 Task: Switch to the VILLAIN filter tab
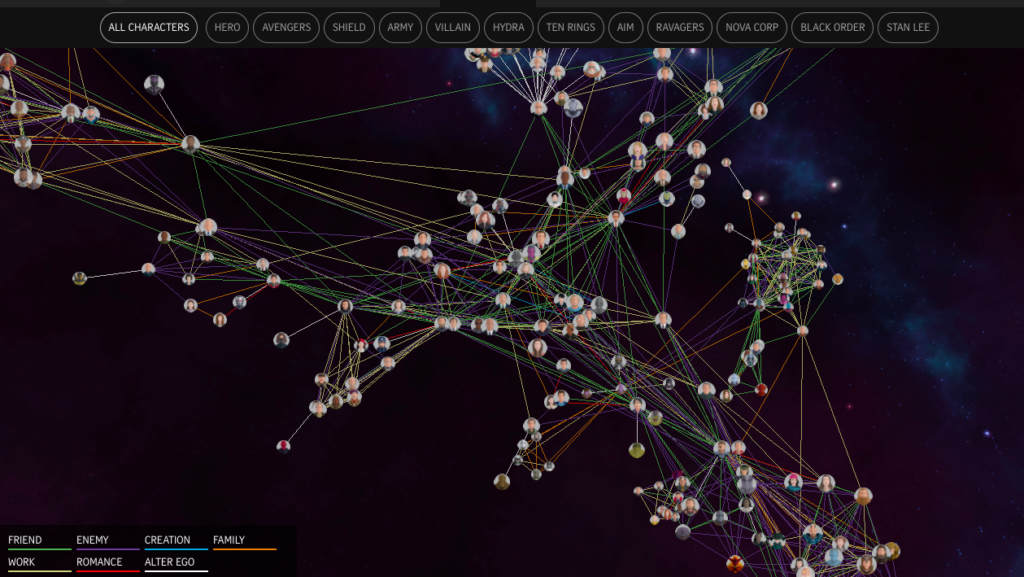pyautogui.click(x=452, y=27)
